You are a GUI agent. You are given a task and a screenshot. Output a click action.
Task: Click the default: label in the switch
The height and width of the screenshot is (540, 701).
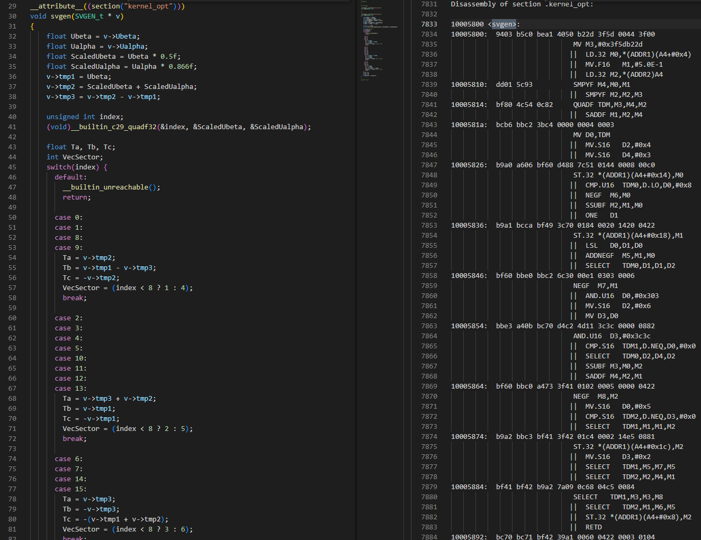coord(70,177)
